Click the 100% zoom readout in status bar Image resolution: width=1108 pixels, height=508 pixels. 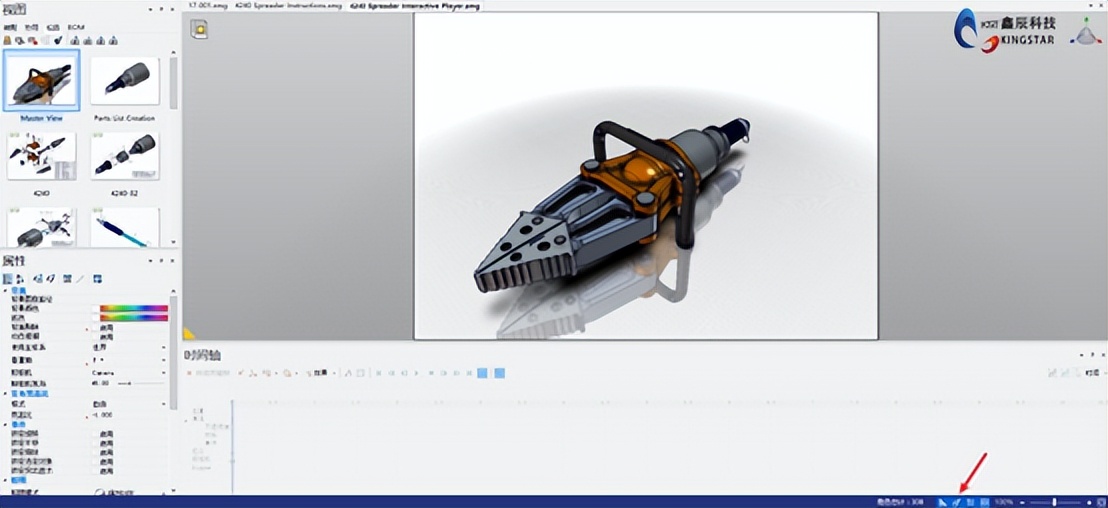pyautogui.click(x=1004, y=502)
